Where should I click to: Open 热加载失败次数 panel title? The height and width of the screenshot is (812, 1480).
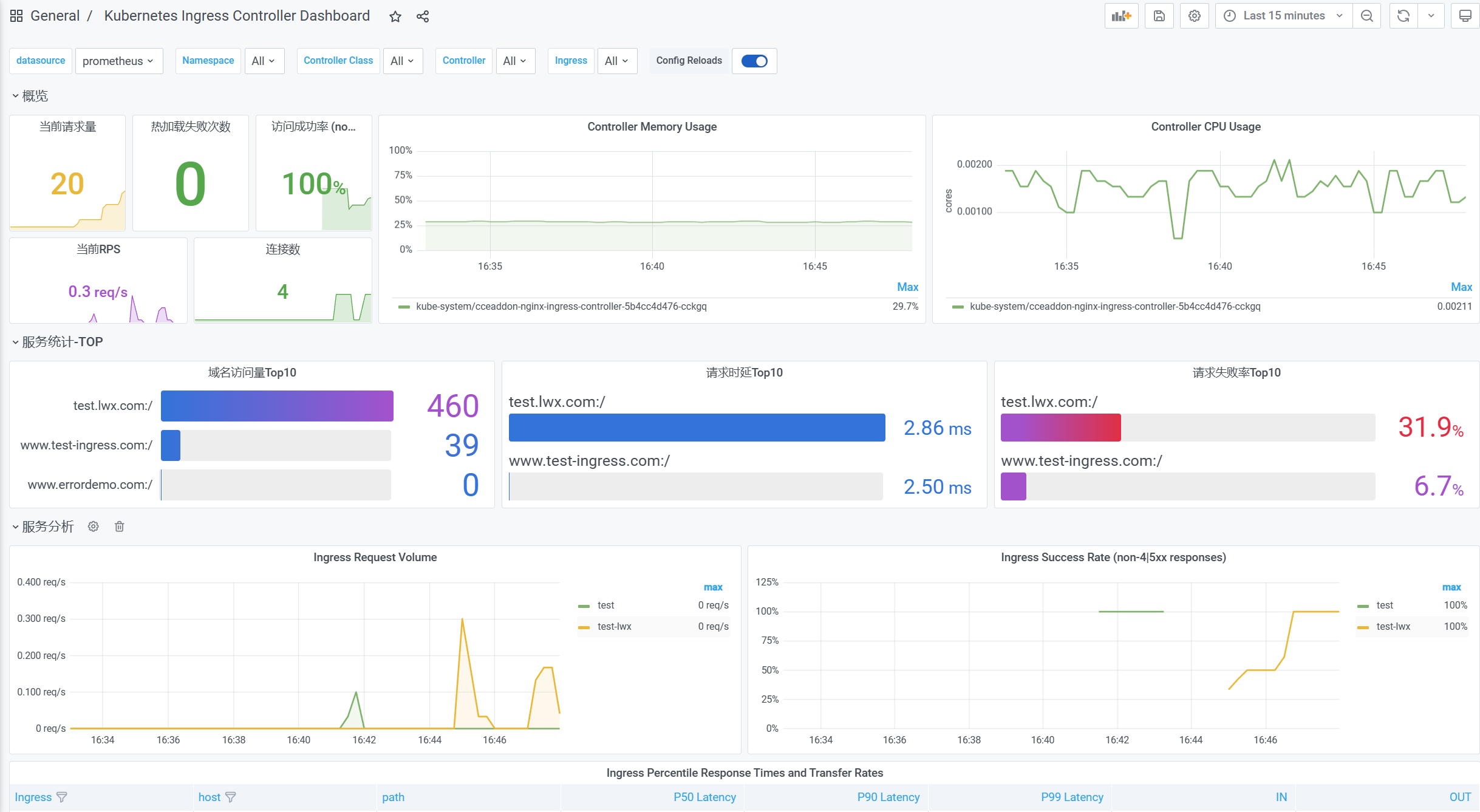191,126
